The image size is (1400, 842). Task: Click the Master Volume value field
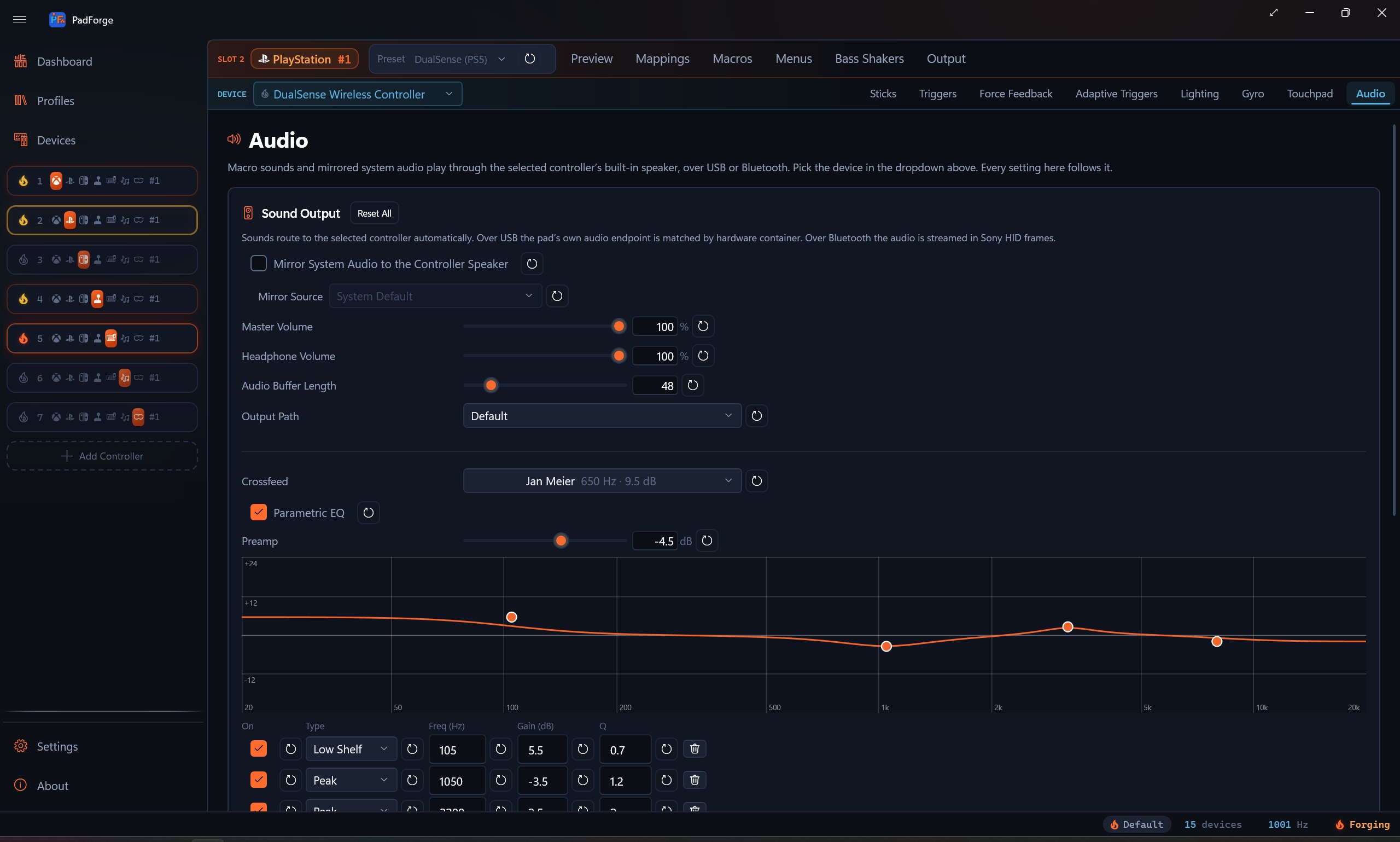click(655, 326)
